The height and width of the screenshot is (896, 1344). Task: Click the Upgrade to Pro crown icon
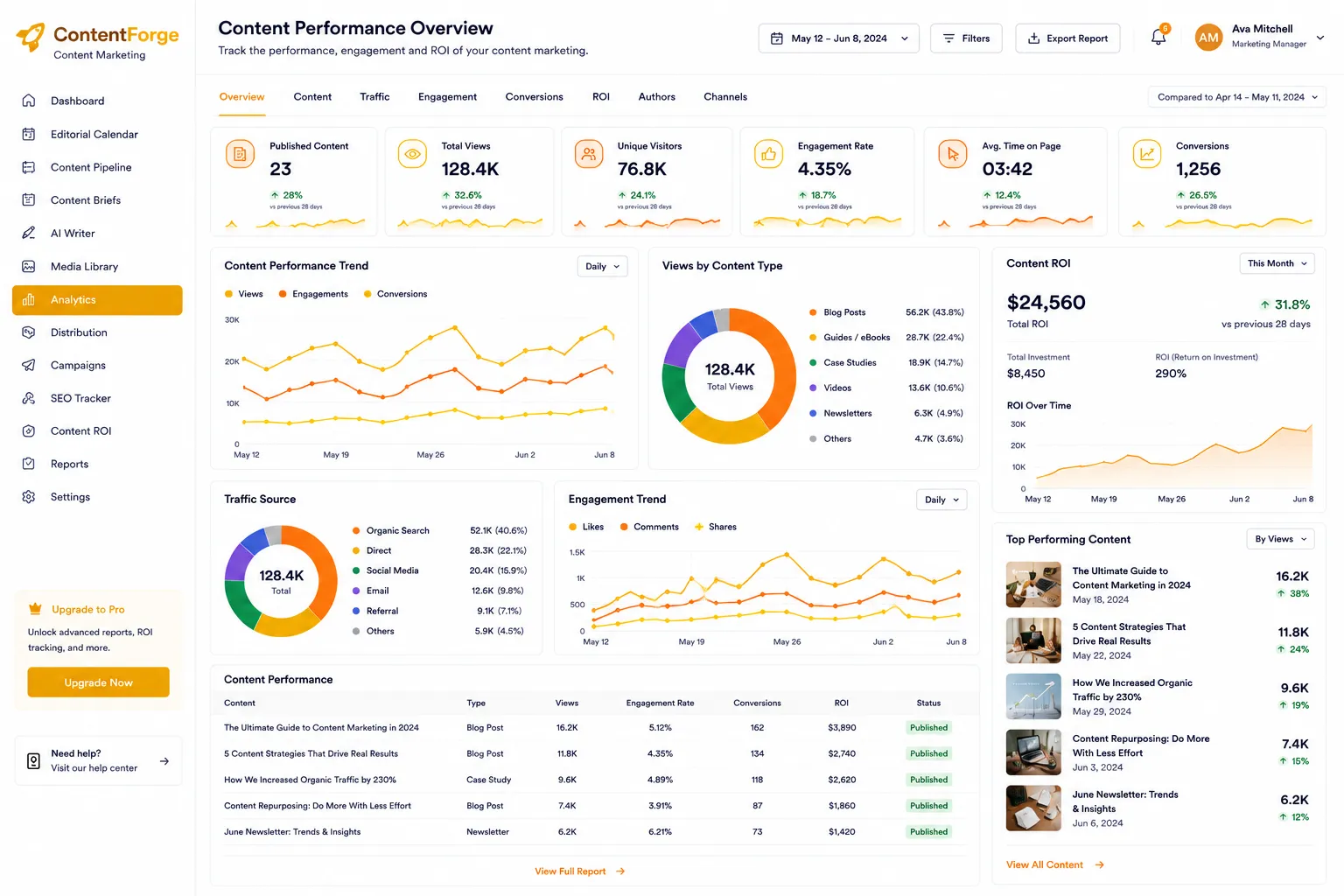[35, 609]
